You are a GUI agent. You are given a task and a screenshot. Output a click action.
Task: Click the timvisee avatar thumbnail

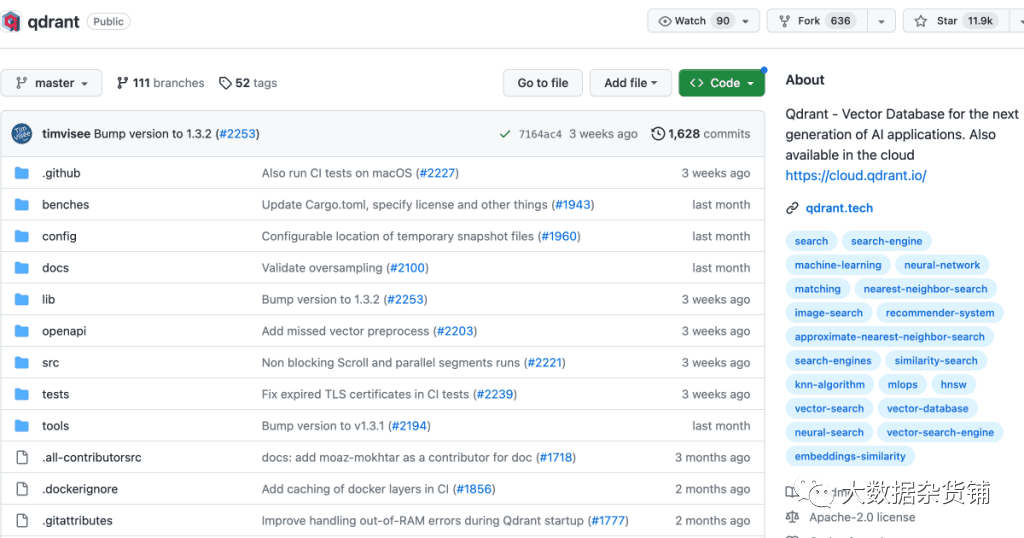(x=22, y=134)
